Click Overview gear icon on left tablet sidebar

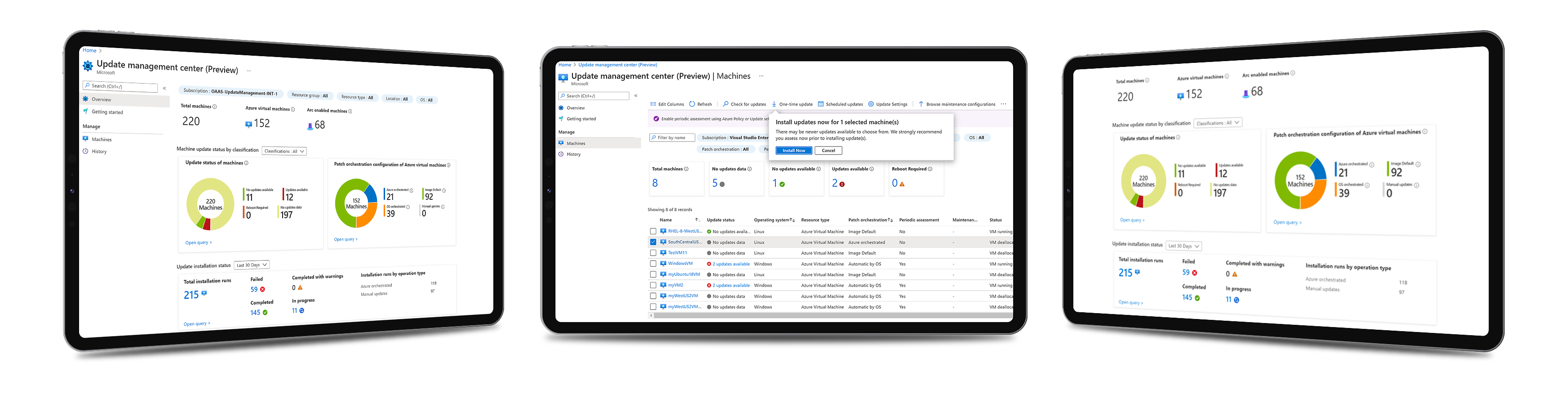click(x=86, y=99)
